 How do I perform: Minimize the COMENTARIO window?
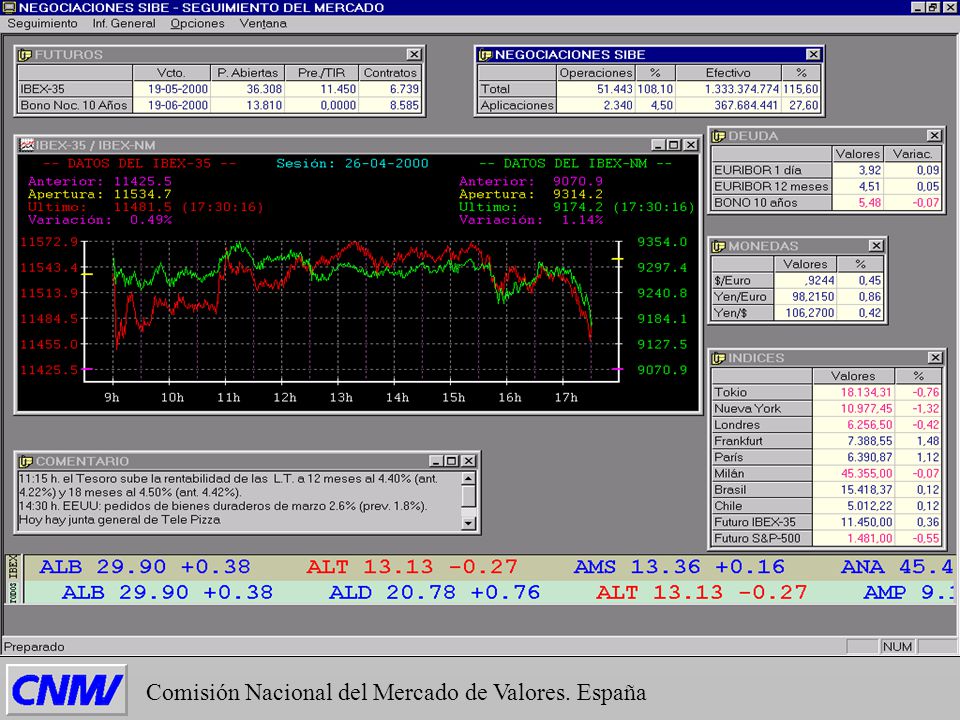point(436,461)
